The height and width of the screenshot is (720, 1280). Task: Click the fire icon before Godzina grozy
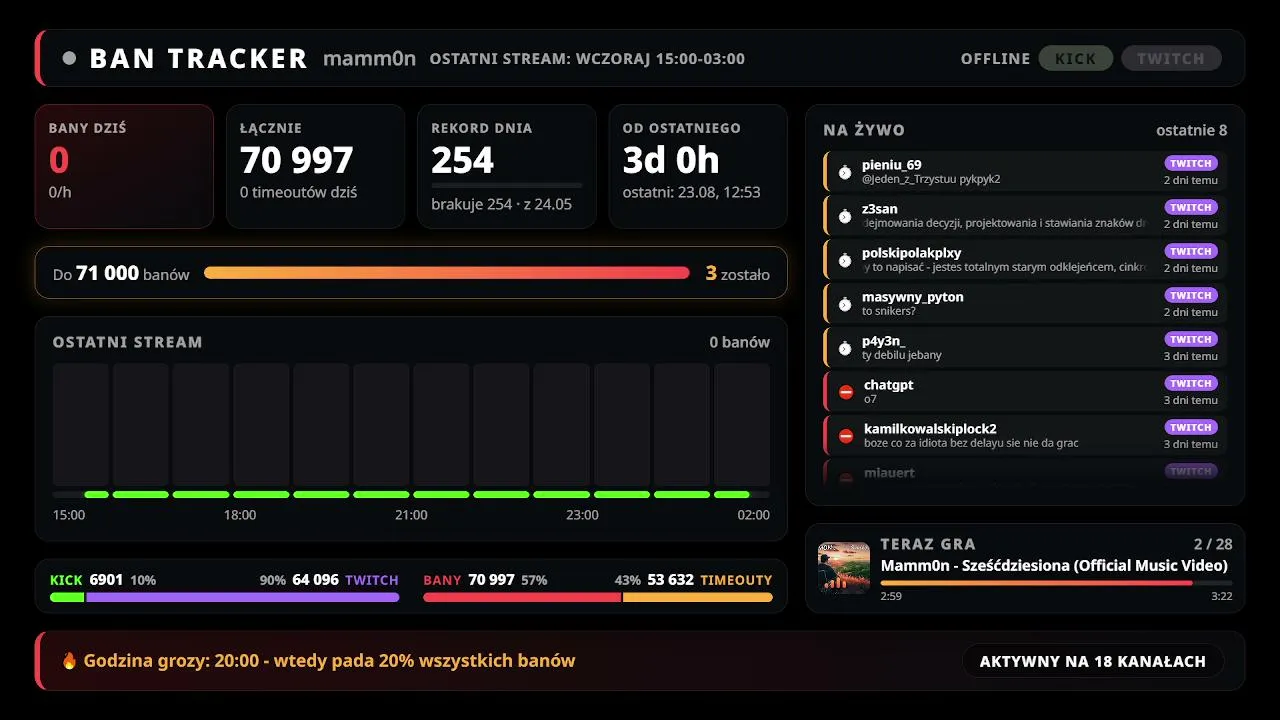tap(69, 661)
